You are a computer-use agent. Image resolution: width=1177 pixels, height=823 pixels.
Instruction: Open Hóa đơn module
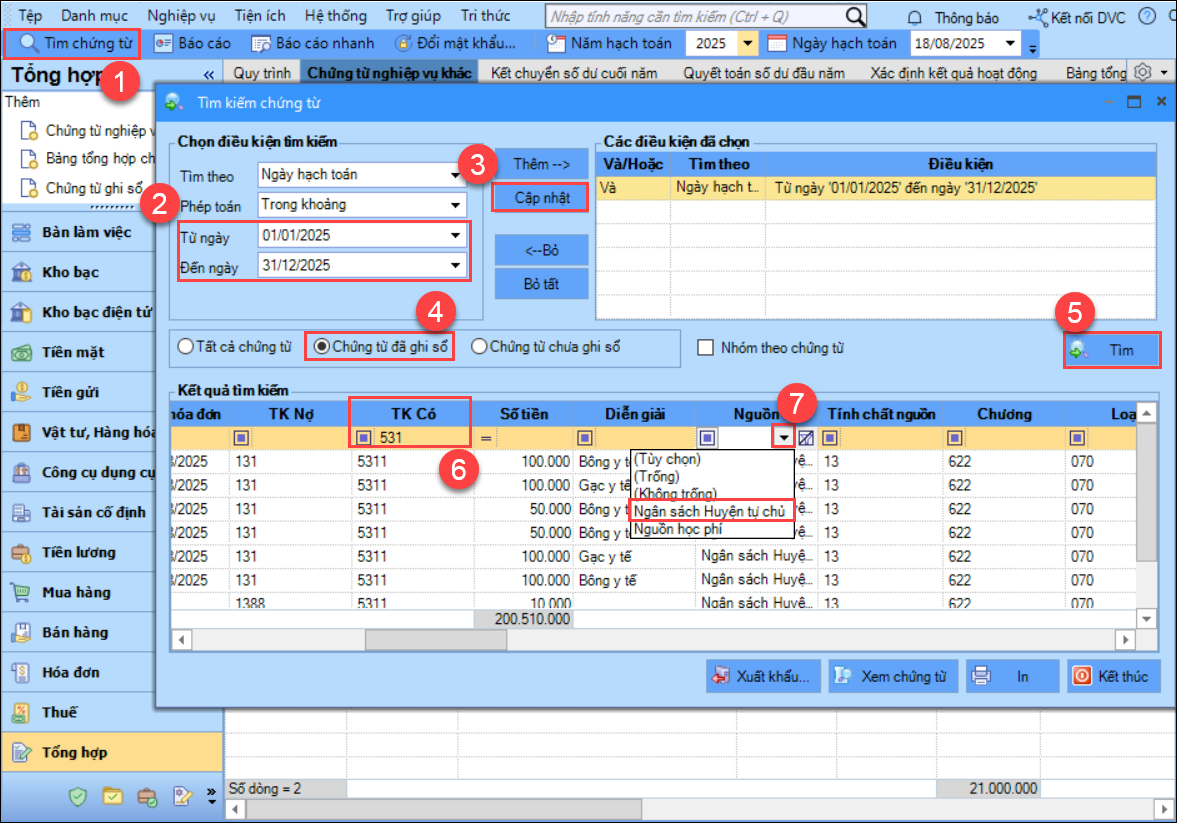pyautogui.click(x=78, y=672)
